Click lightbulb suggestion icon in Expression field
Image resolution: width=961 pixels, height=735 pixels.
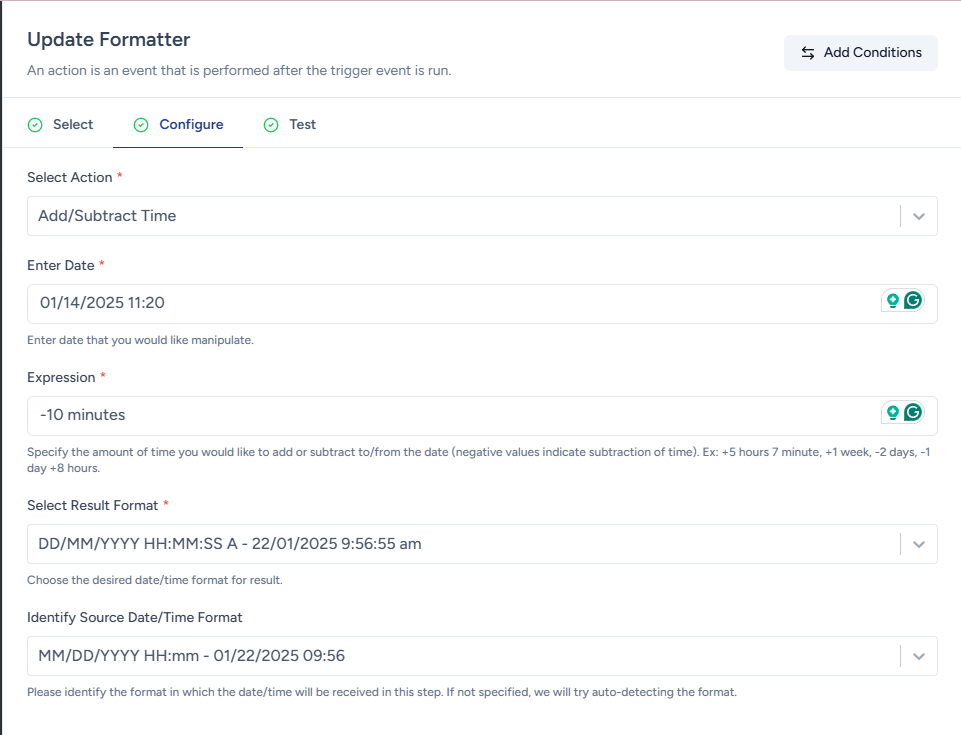tap(893, 413)
